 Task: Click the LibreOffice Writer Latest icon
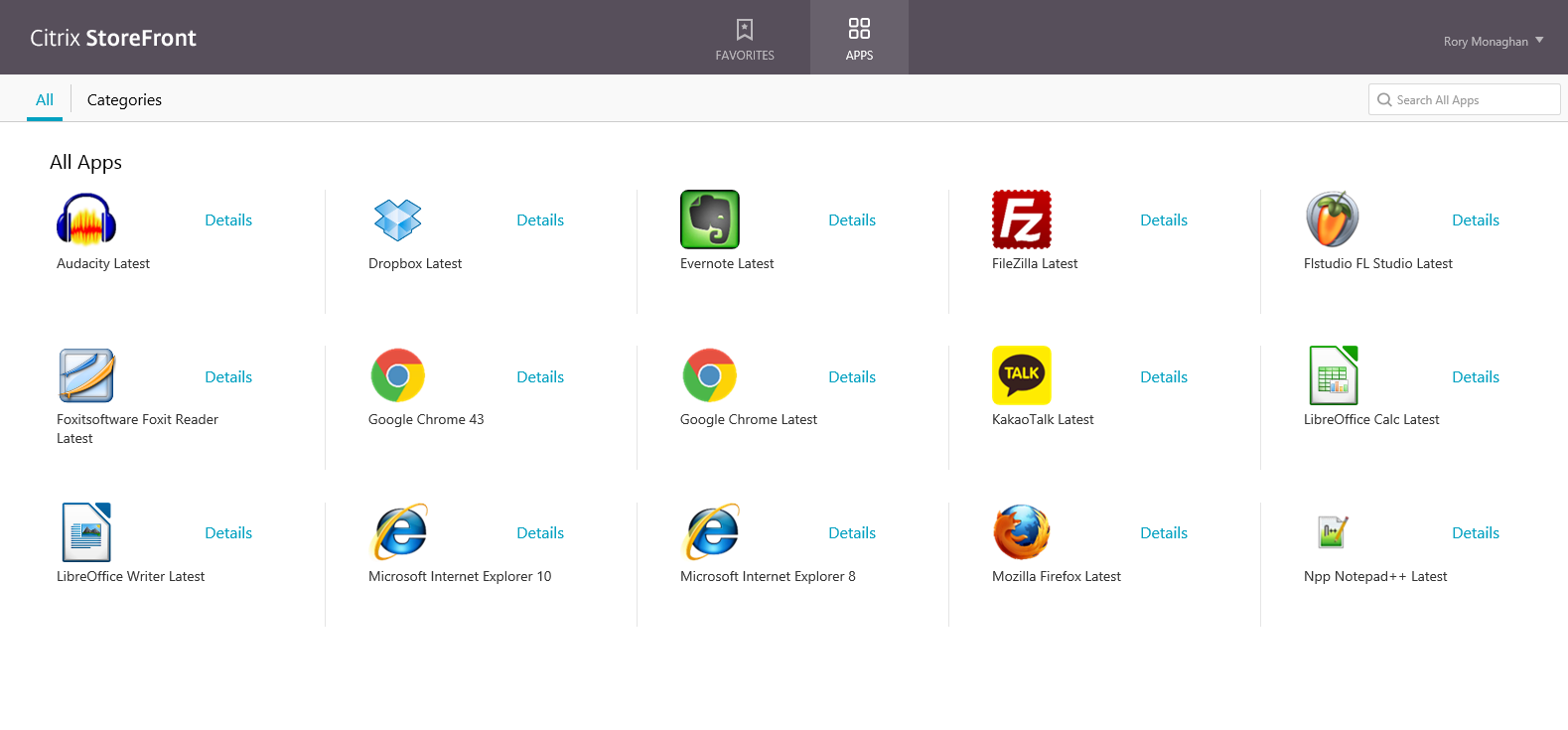(x=86, y=532)
